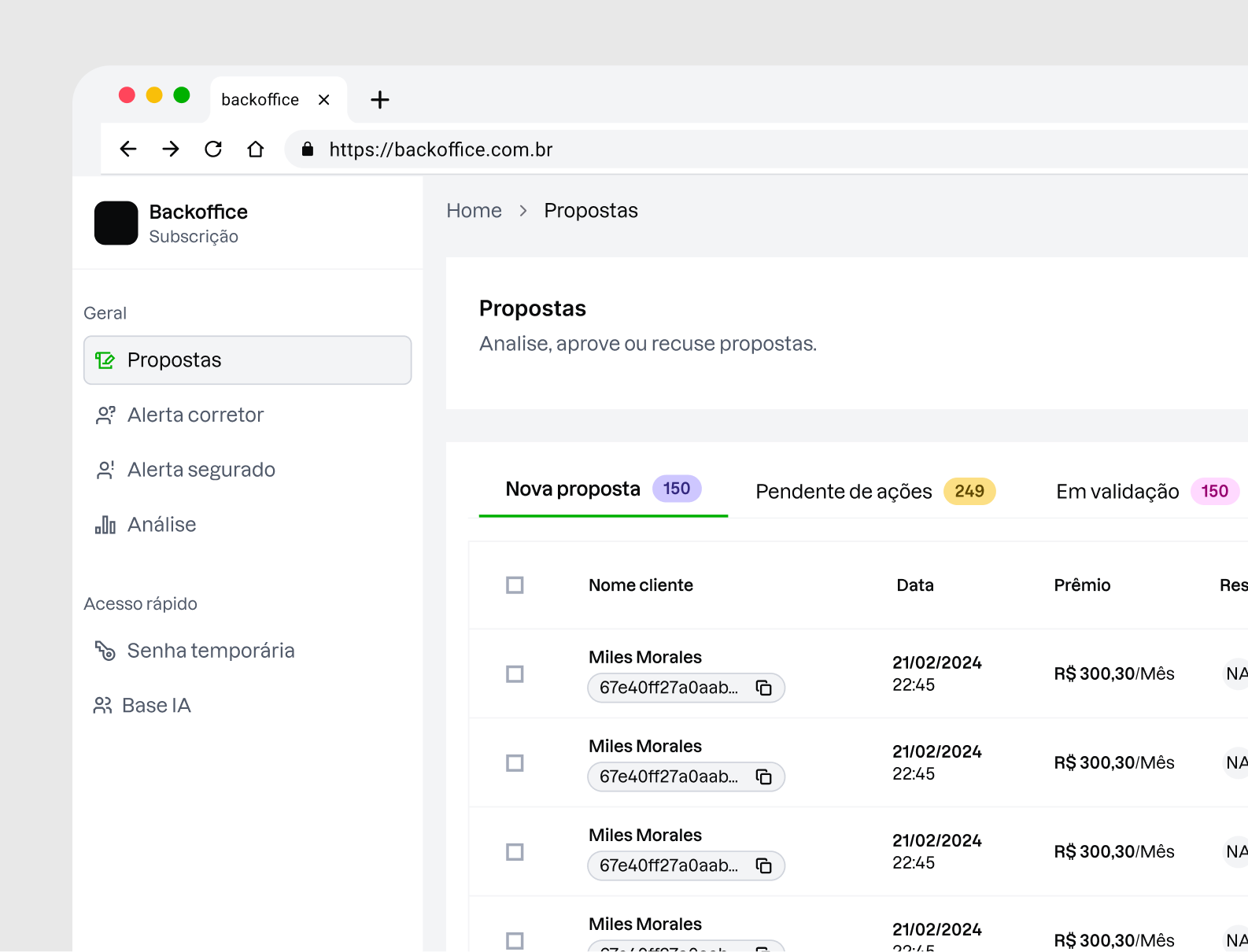Click the Análise bar chart icon
The image size is (1248, 952).
point(105,525)
